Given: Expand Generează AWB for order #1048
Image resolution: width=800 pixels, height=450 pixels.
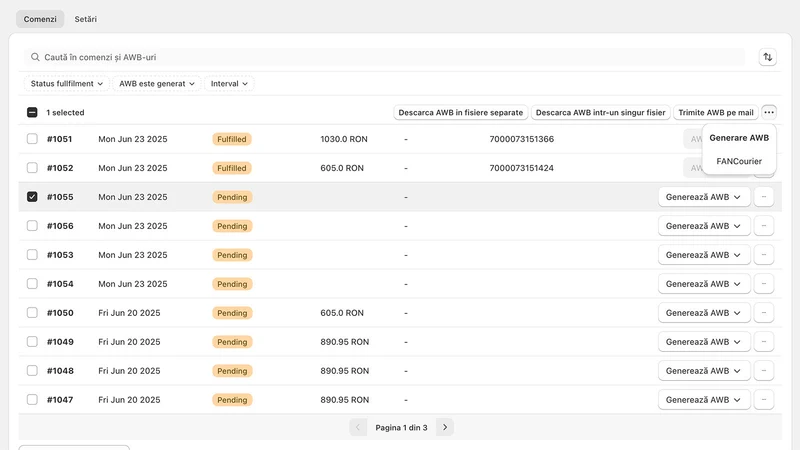Looking at the screenshot, I should coord(704,371).
